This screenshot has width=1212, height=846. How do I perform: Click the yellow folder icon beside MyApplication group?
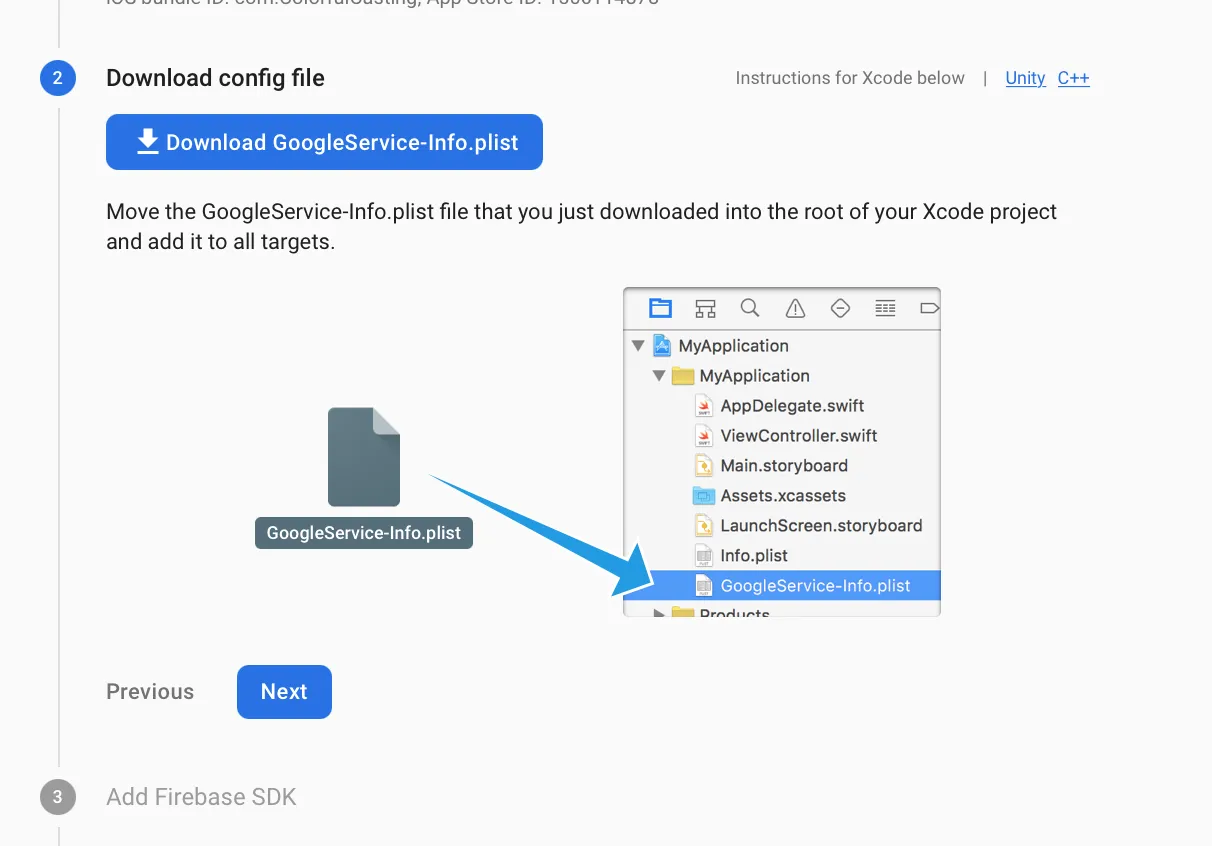click(683, 376)
